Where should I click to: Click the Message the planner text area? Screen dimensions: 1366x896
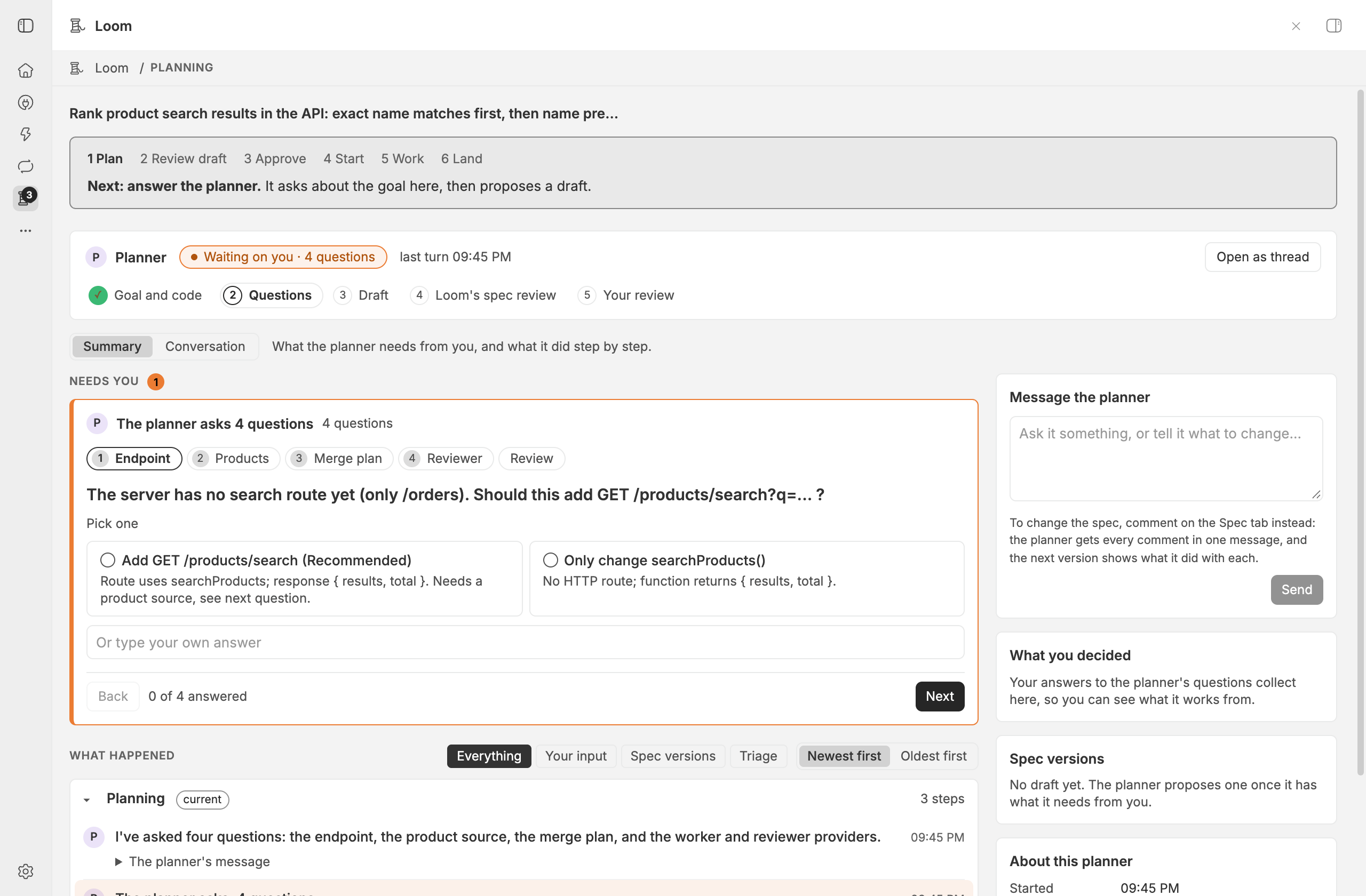click(x=1166, y=458)
